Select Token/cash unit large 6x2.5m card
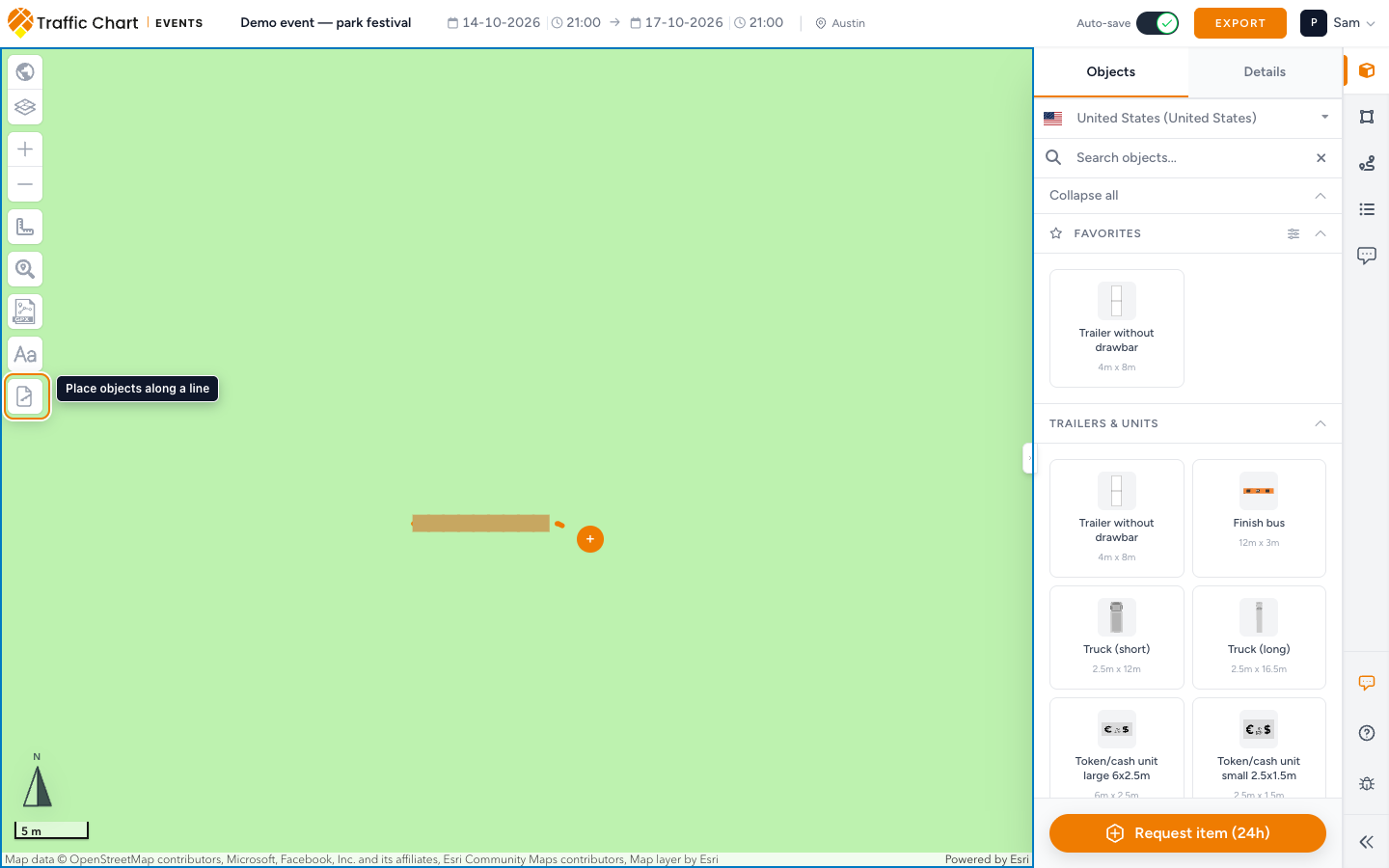Viewport: 1389px width, 868px height. pyautogui.click(x=1117, y=748)
